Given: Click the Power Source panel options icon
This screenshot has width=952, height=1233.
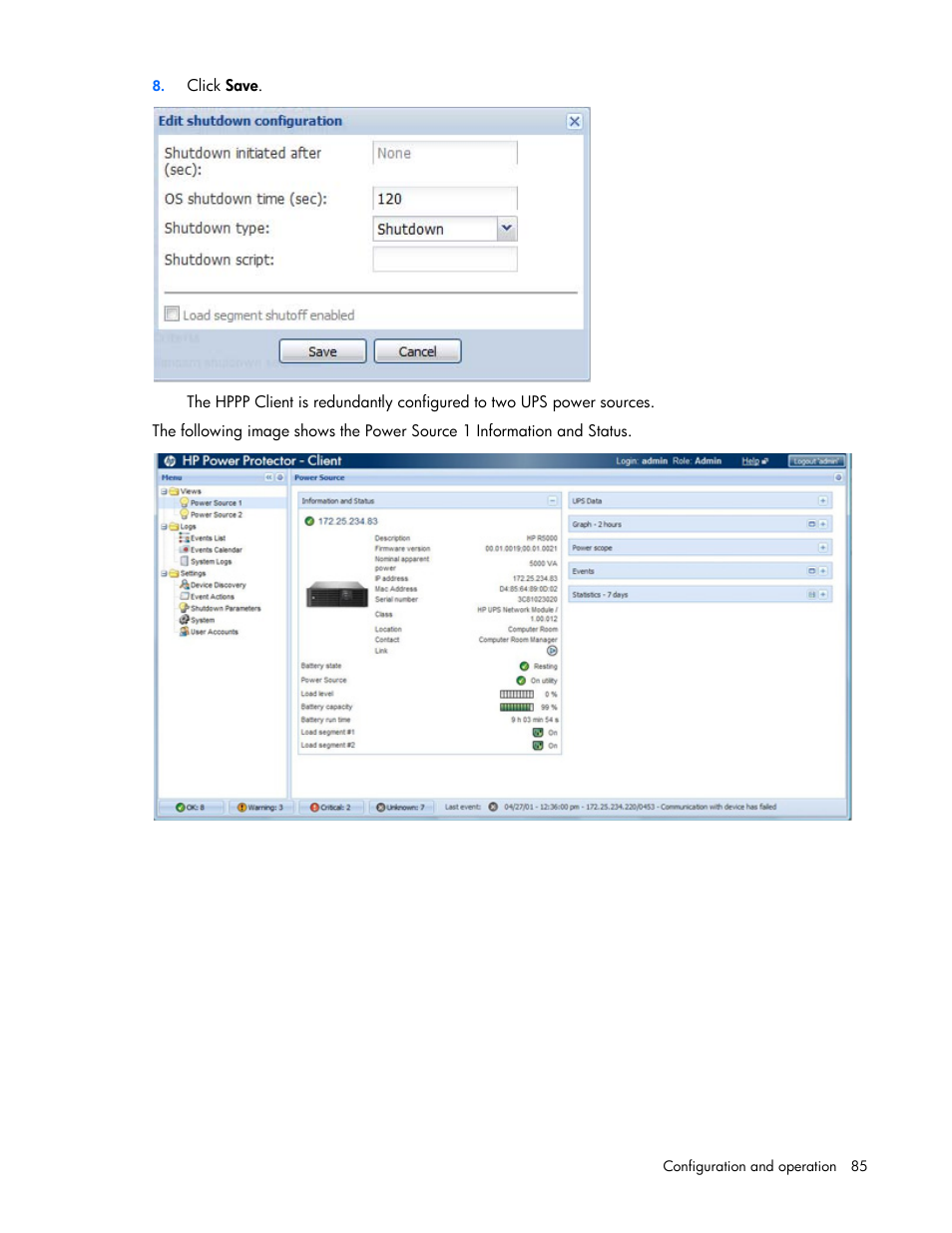Looking at the screenshot, I should coord(838,477).
